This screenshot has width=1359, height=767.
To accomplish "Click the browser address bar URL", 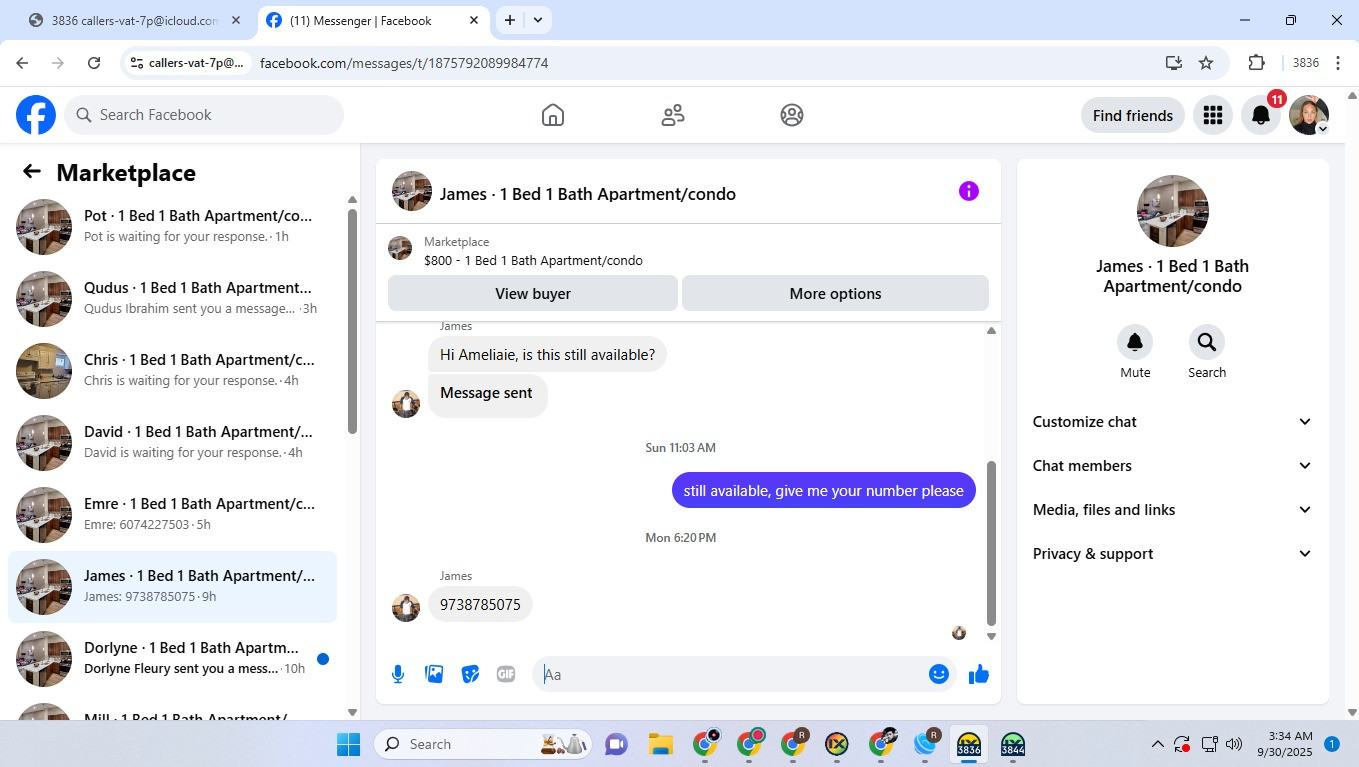I will point(404,63).
